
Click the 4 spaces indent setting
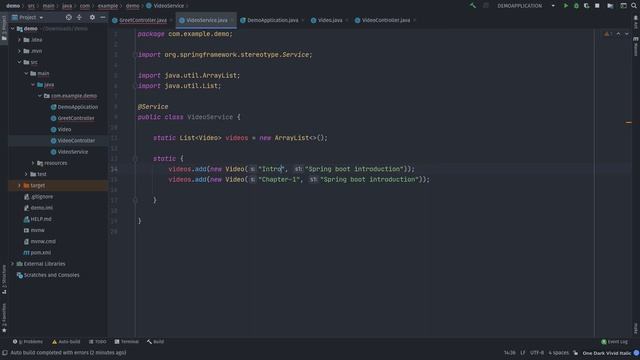point(558,353)
